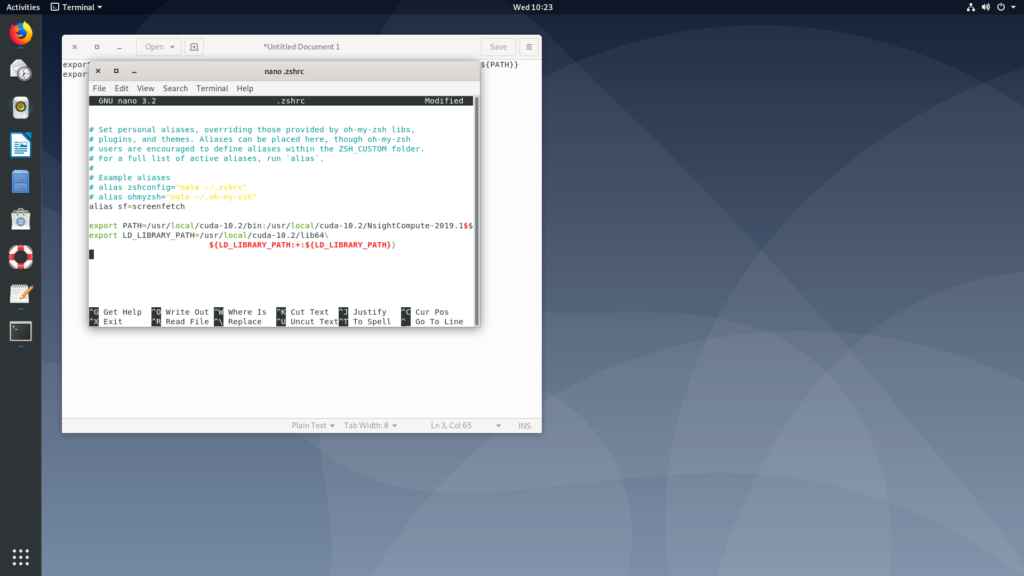1024x576 pixels.
Task: Switch to Text Editor via dock icon
Action: tap(21, 294)
